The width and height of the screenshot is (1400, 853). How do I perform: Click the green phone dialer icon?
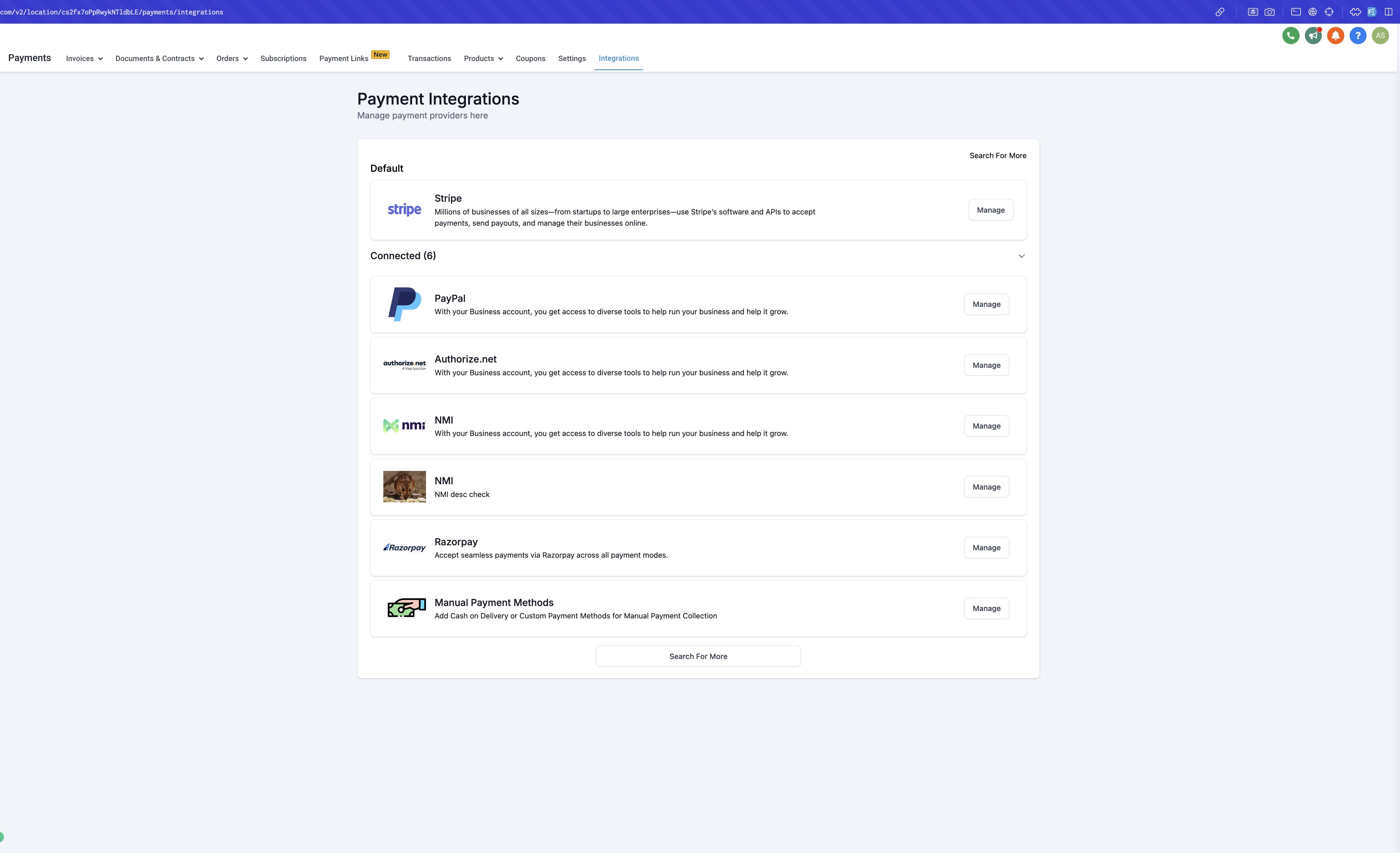1290,36
